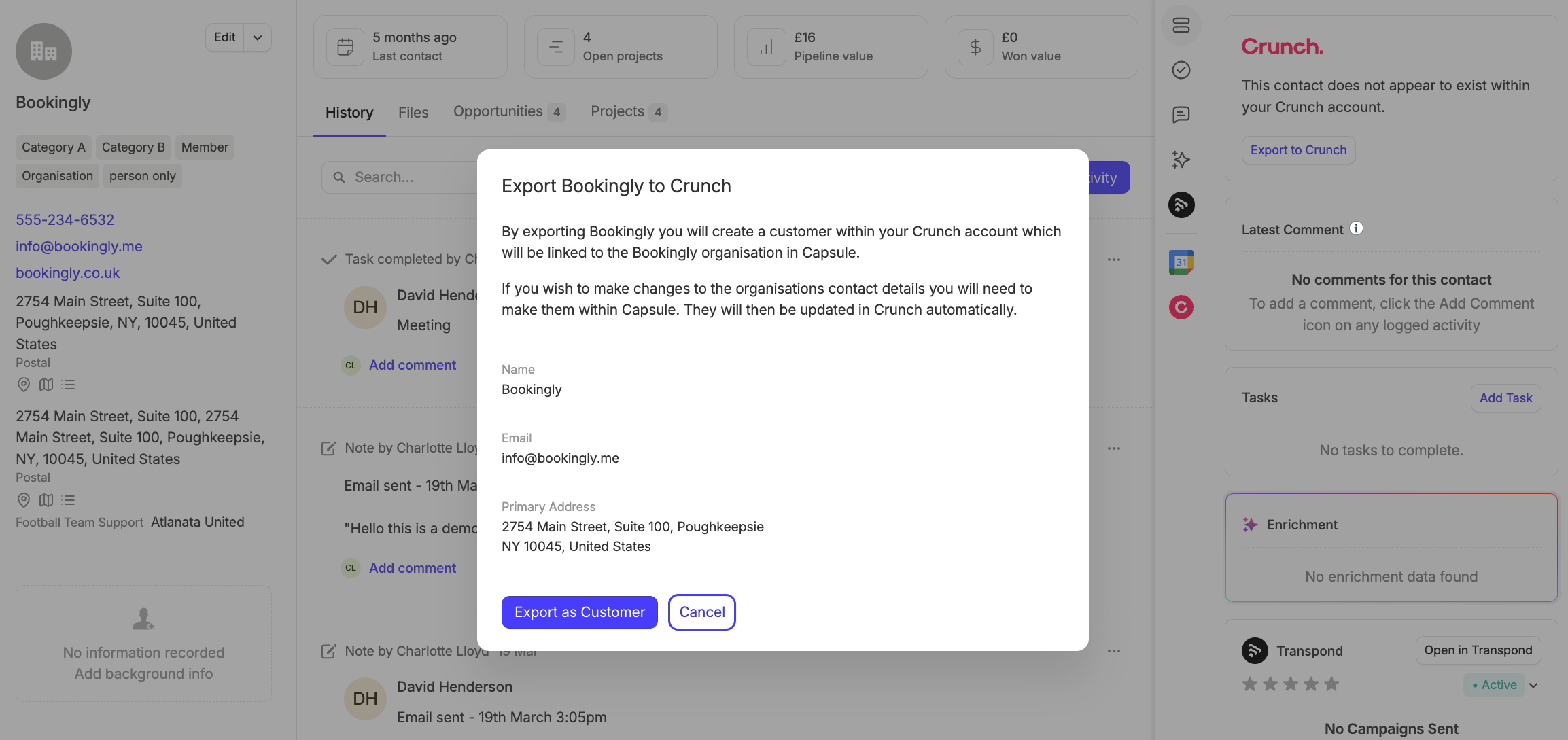Click the Last contact calendar icon
Viewport: 1568px width, 740px height.
(x=345, y=47)
